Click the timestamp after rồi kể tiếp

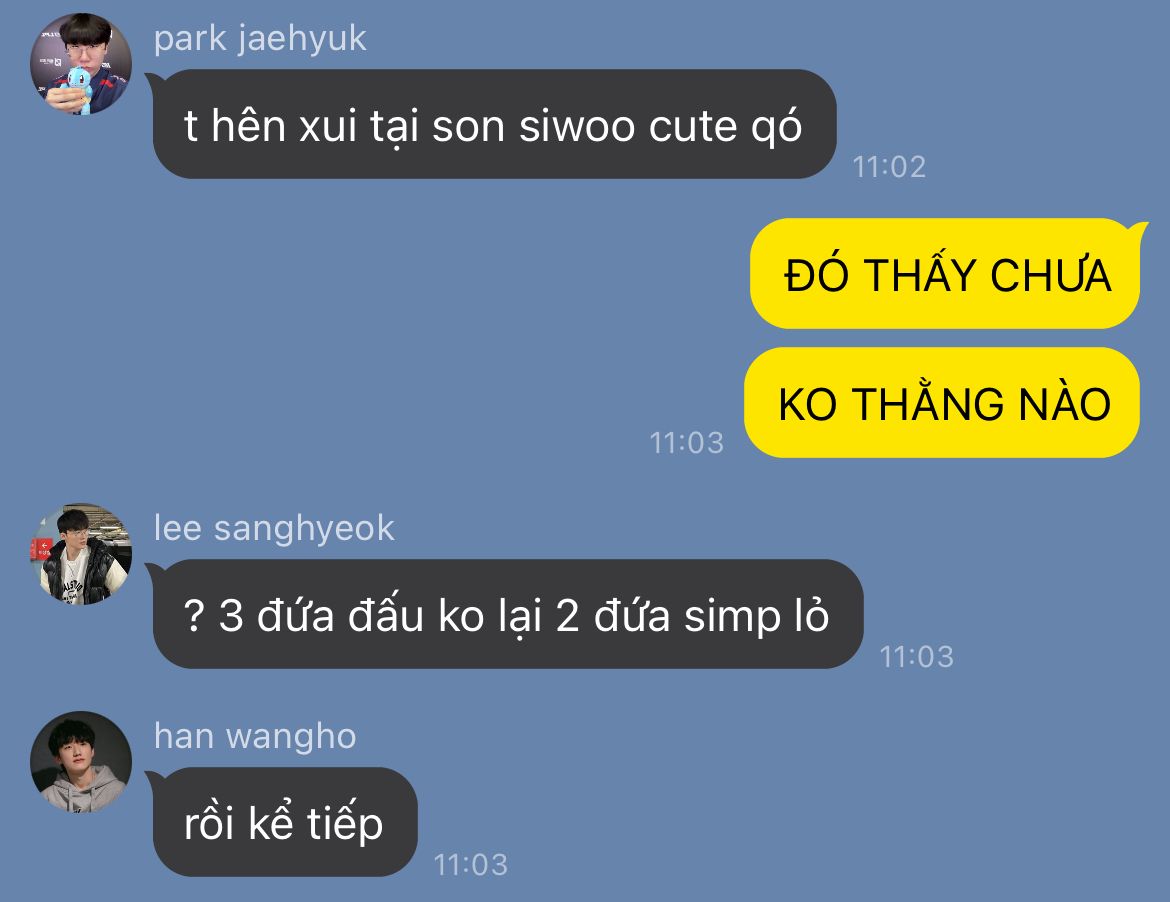pyautogui.click(x=470, y=865)
